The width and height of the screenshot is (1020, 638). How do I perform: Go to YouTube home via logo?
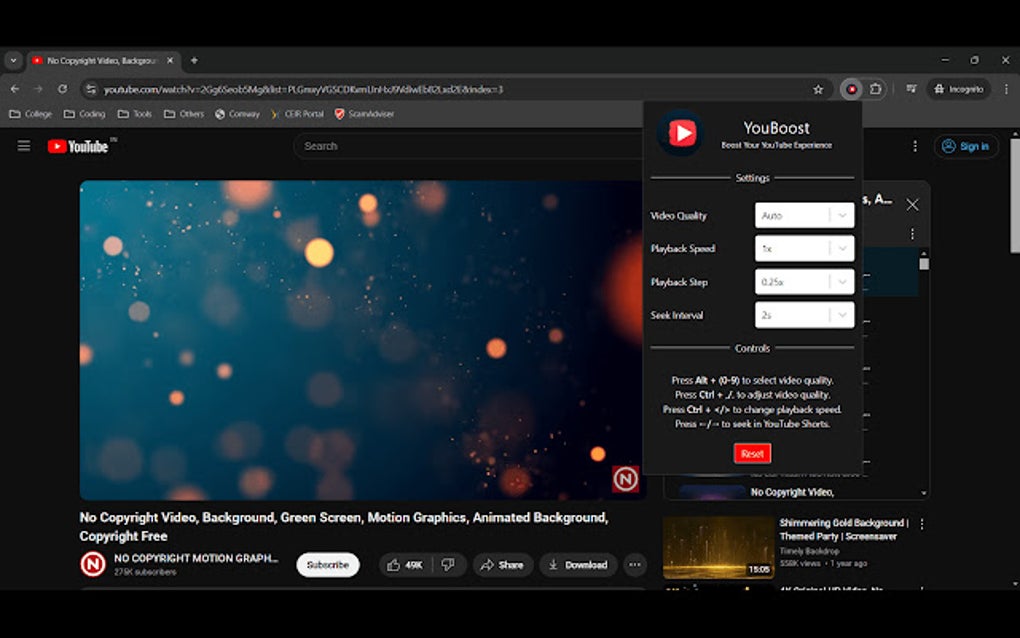[x=78, y=146]
